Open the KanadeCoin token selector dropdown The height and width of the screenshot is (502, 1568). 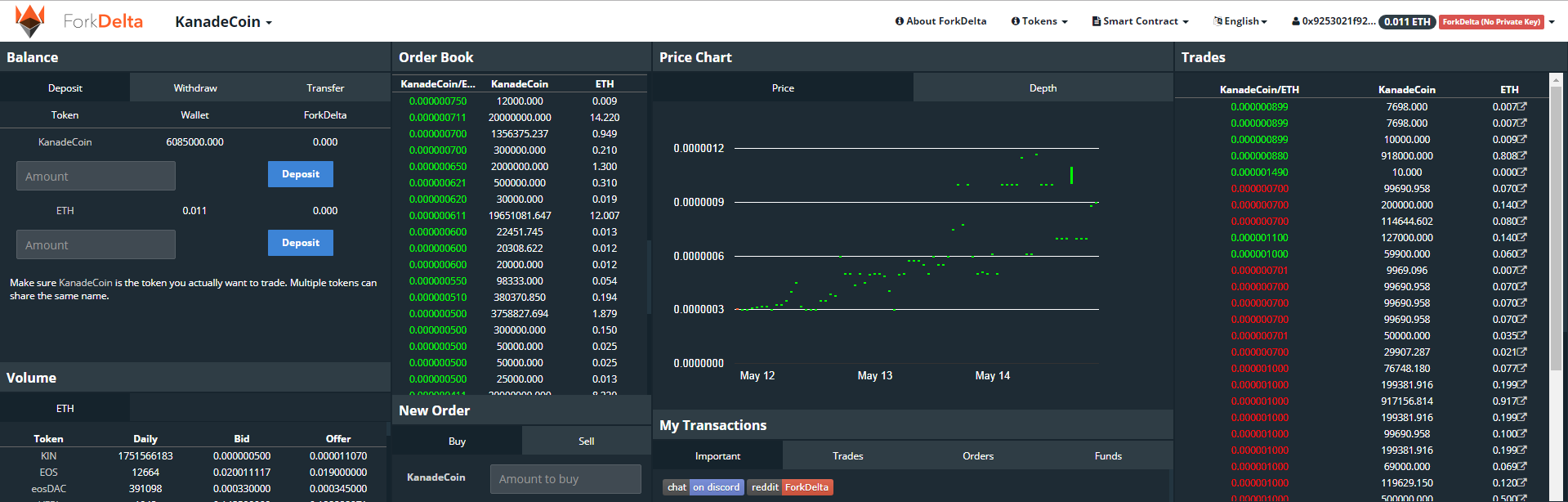point(223,22)
